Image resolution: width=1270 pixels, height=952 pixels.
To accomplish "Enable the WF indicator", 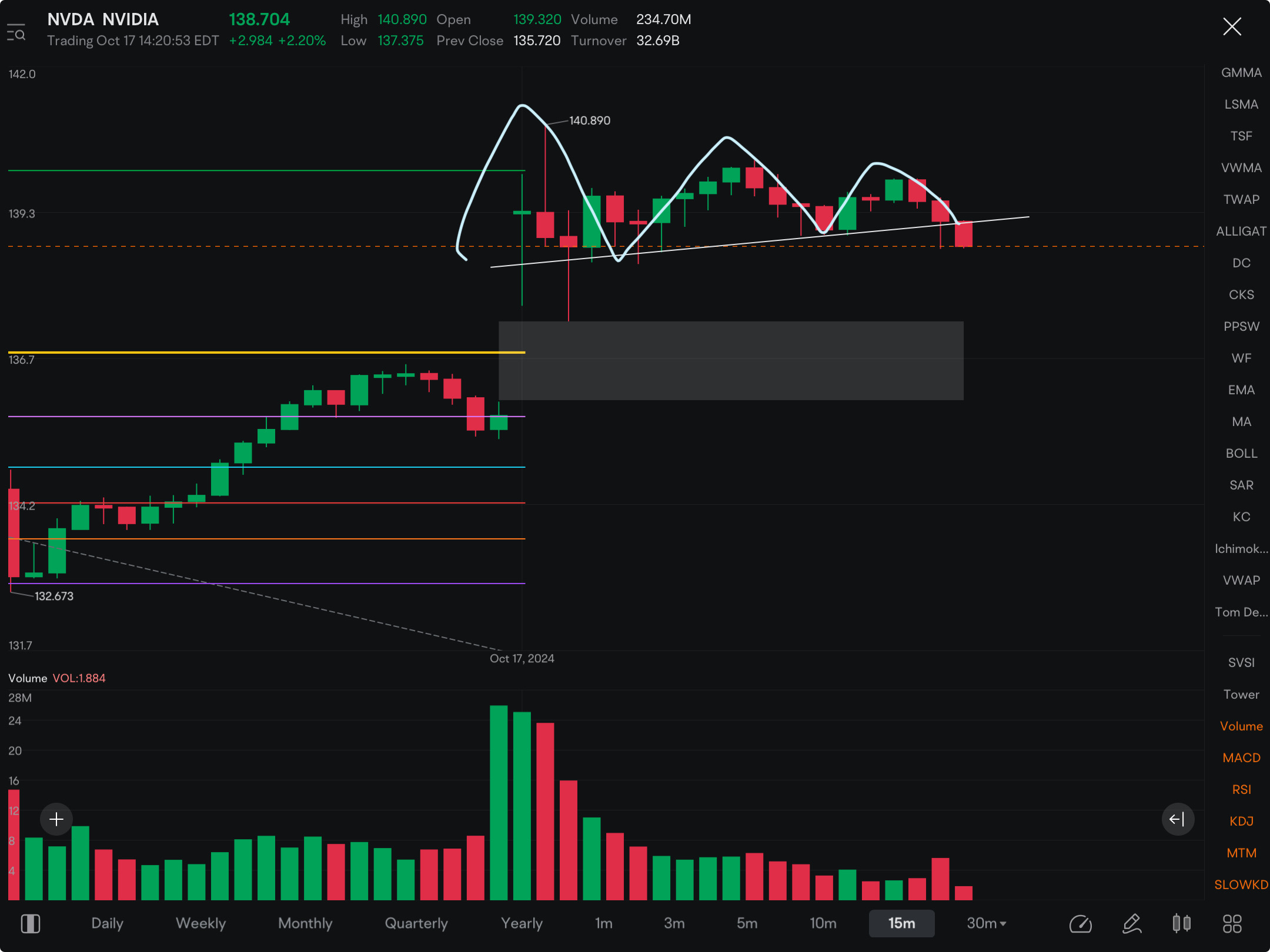I will (x=1241, y=358).
